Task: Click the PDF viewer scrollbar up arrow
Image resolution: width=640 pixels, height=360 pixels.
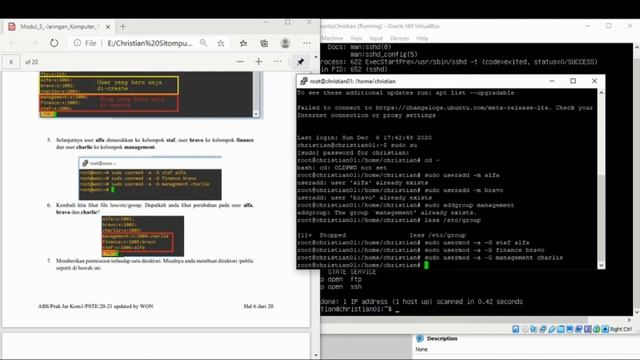Action: click(316, 57)
